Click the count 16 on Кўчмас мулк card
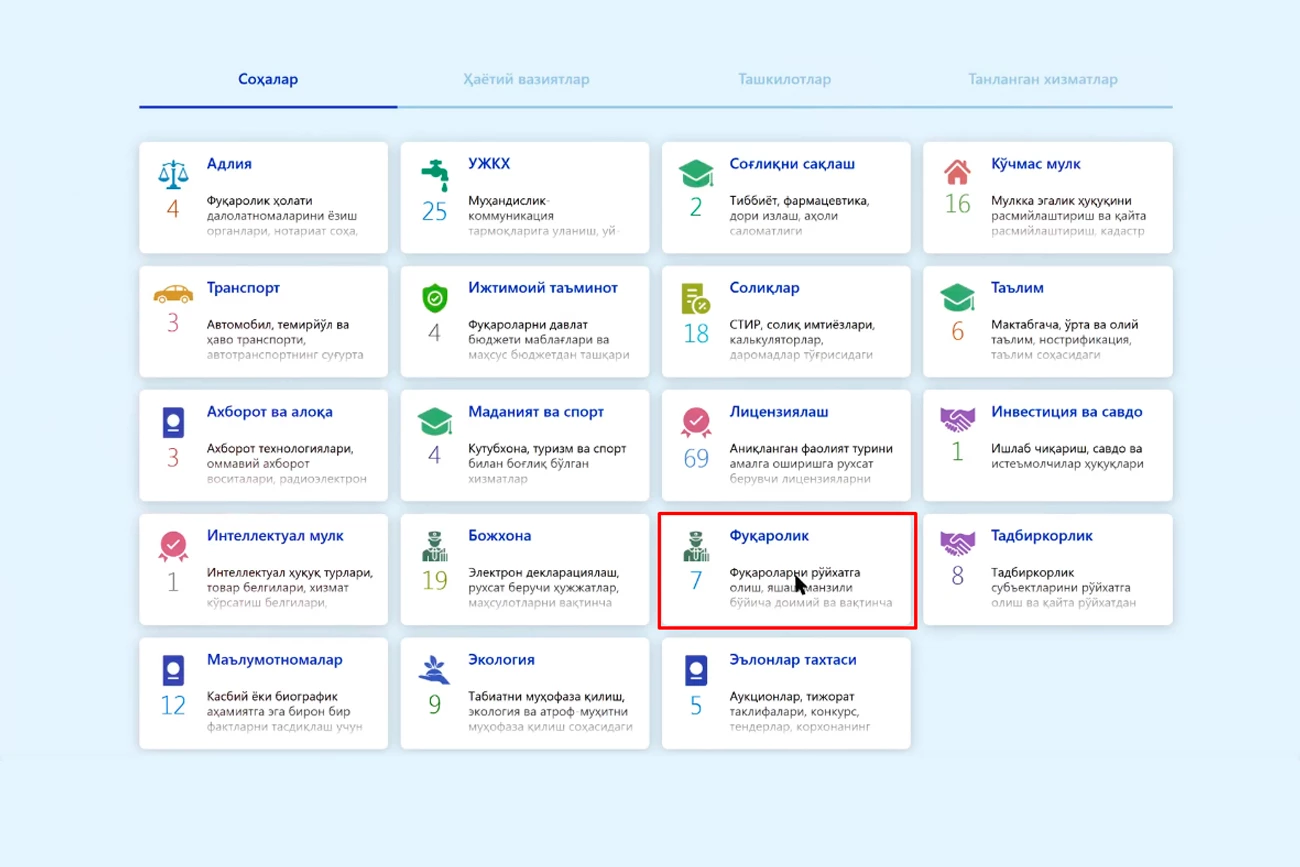 pyautogui.click(x=958, y=204)
